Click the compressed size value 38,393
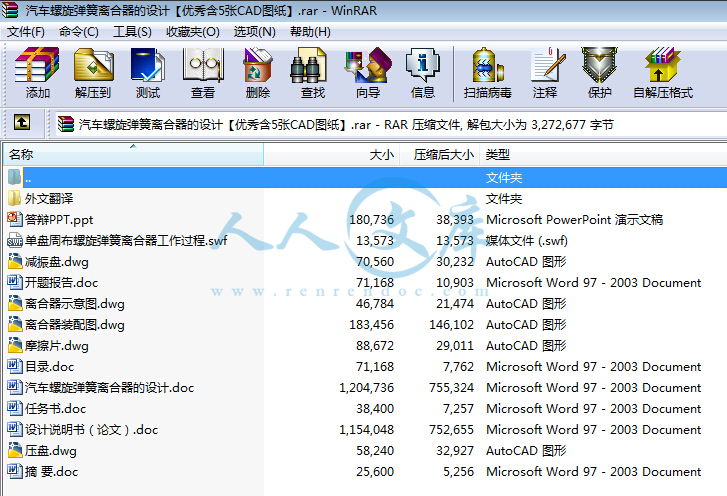This screenshot has width=727, height=496. [x=455, y=220]
